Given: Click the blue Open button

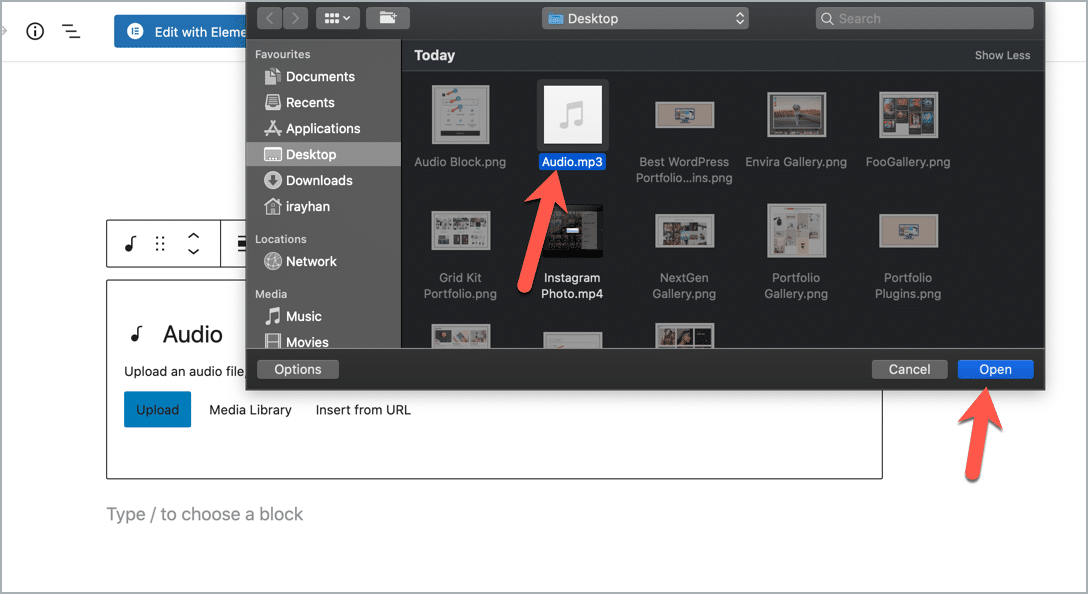Looking at the screenshot, I should pyautogui.click(x=995, y=369).
